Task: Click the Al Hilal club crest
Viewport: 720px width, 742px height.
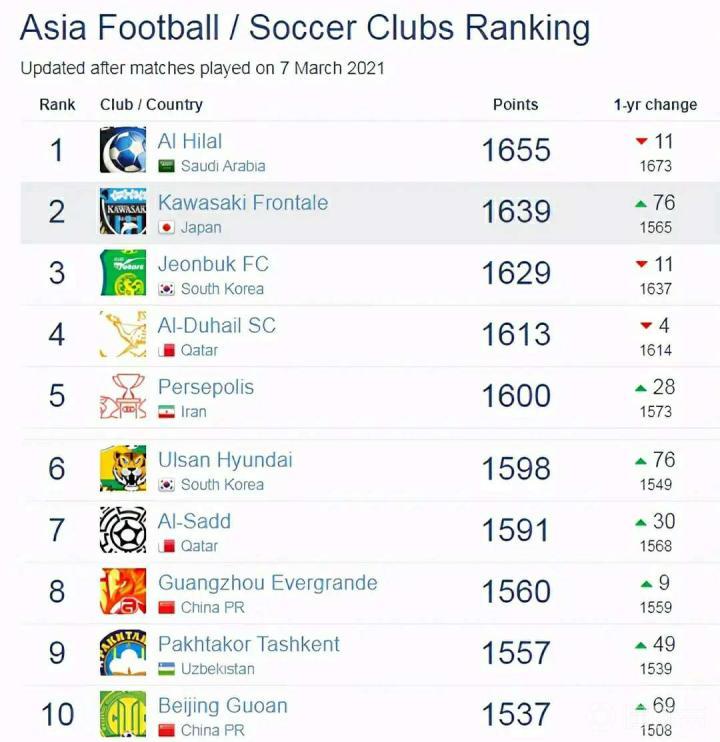Action: coord(123,150)
